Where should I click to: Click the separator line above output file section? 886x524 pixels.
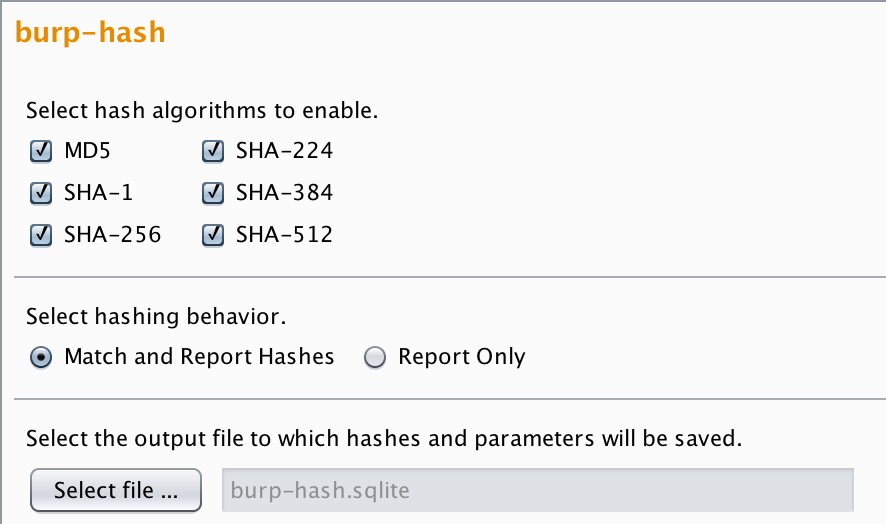click(449, 398)
